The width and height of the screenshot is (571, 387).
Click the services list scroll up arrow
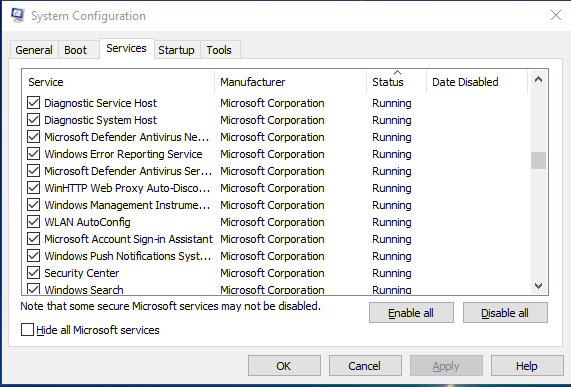538,79
